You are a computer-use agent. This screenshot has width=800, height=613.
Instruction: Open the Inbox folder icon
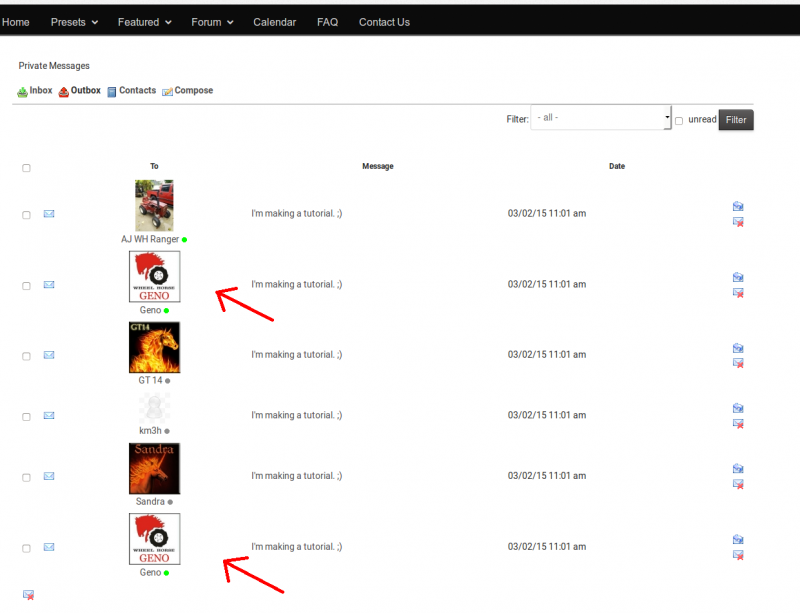click(x=22, y=92)
